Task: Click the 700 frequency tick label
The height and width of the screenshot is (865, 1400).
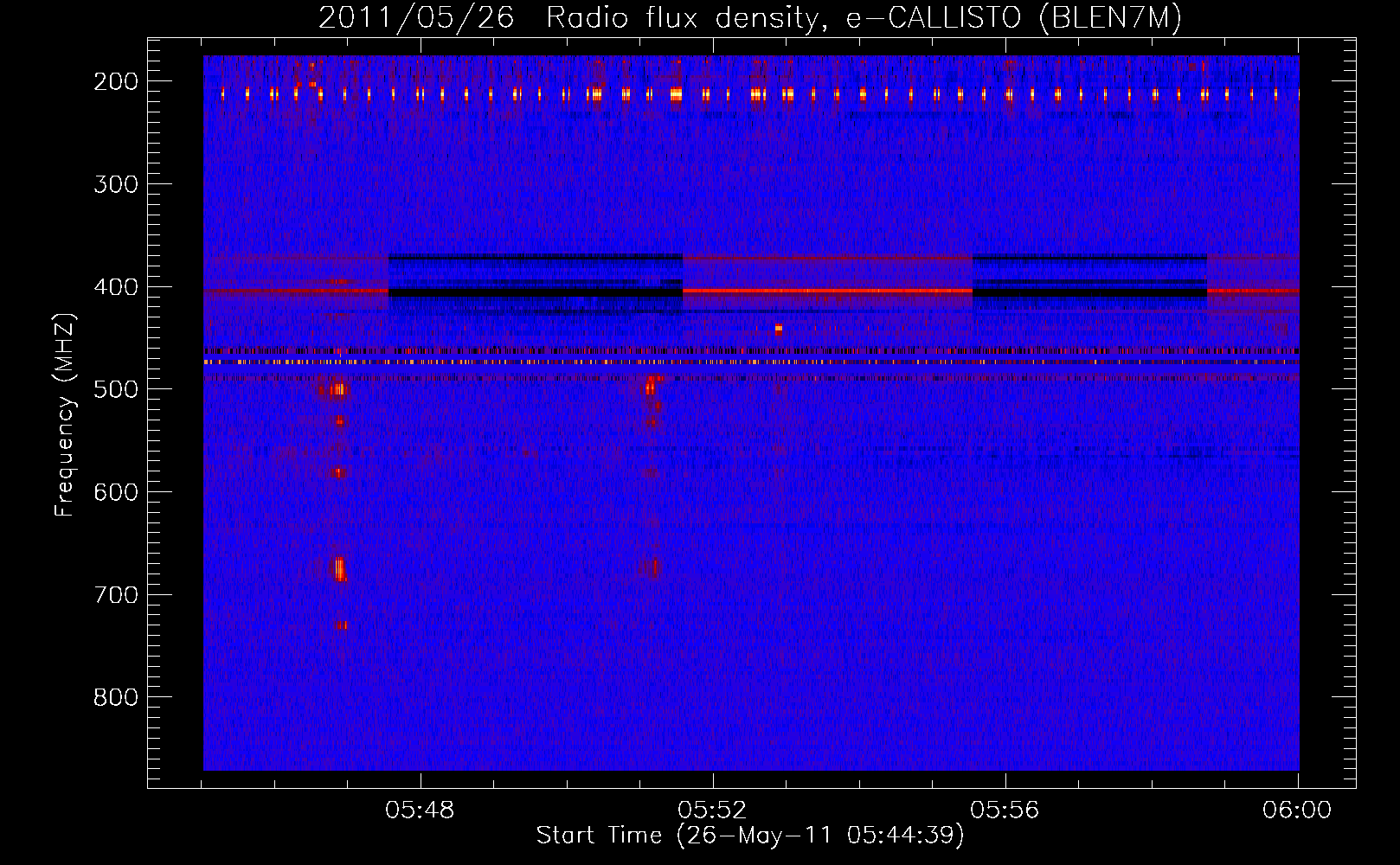Action: pos(115,595)
